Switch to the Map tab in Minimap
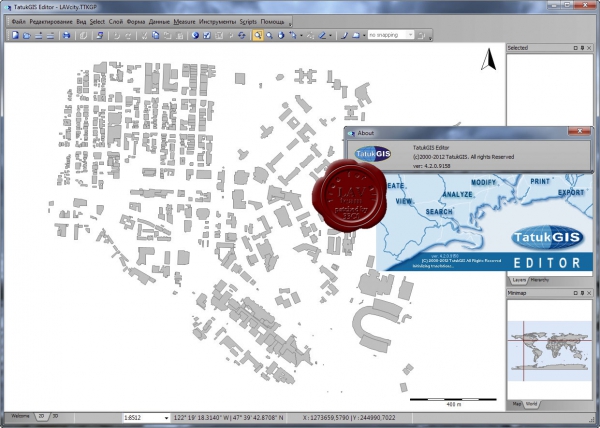600x428 pixels. [x=516, y=404]
